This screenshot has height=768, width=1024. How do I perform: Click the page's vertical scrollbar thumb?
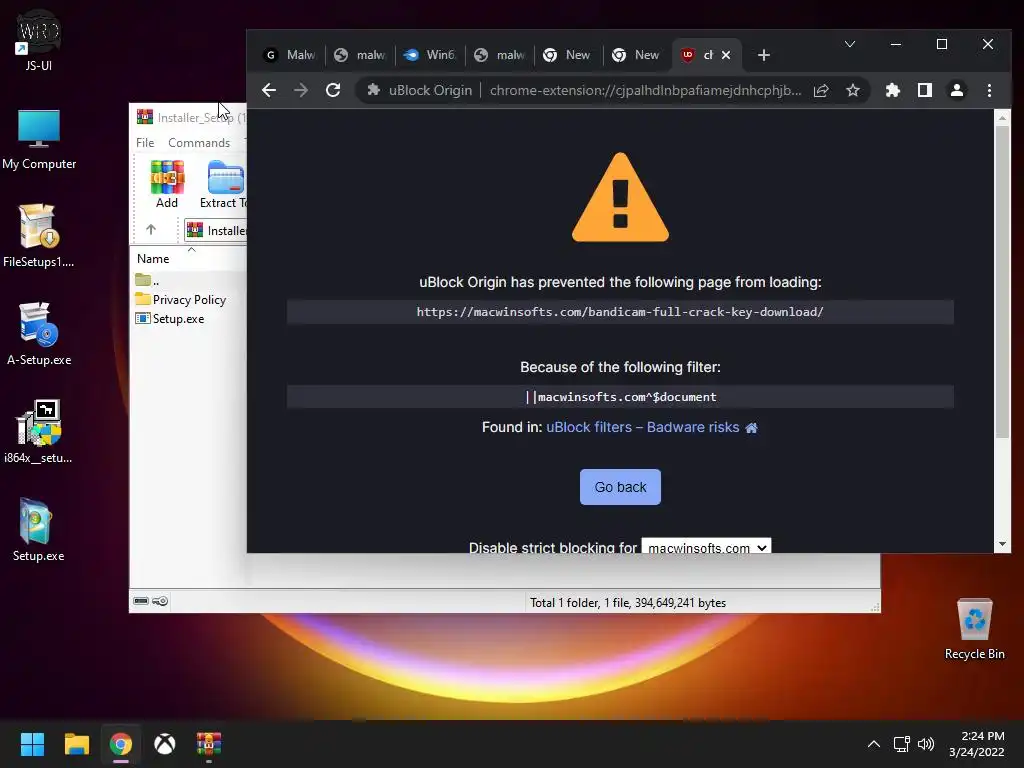coord(1002,281)
